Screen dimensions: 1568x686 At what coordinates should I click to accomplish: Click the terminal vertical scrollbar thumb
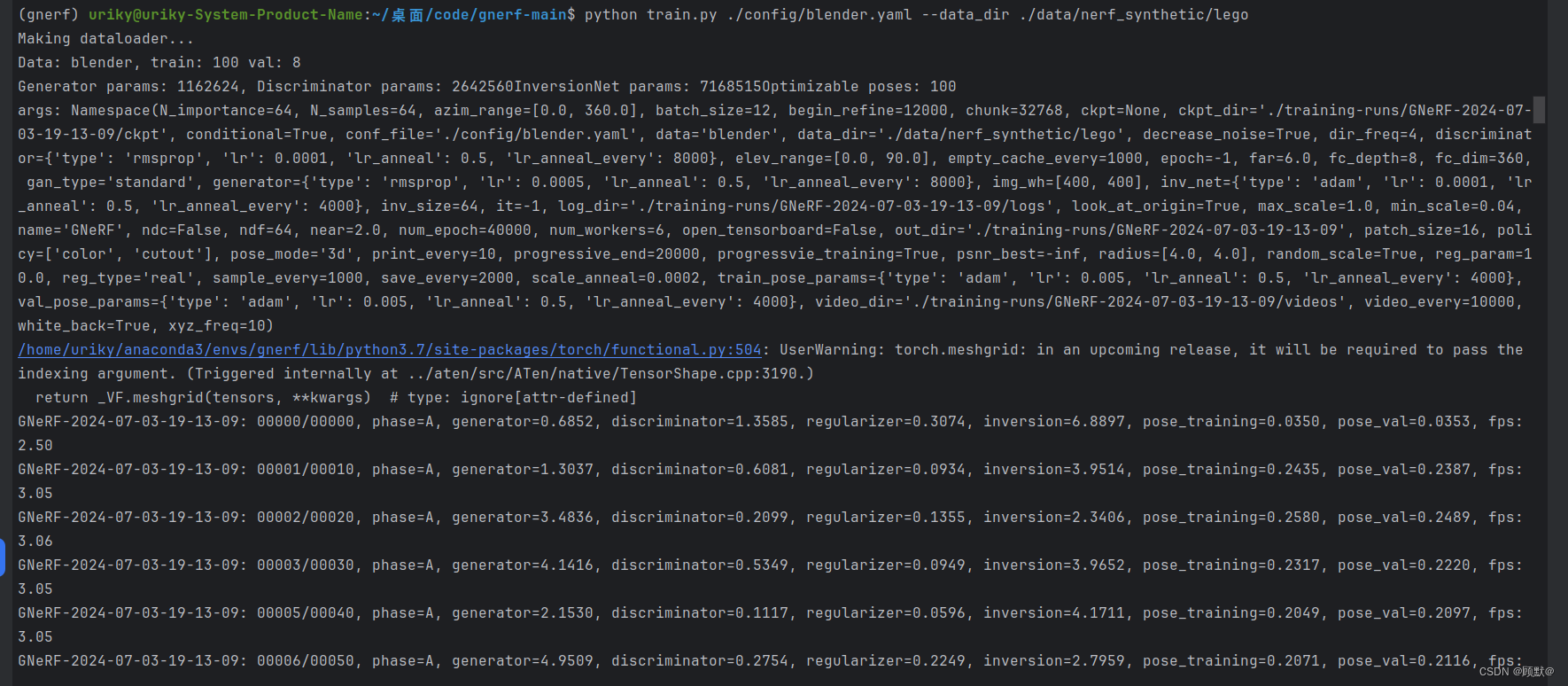1540,110
